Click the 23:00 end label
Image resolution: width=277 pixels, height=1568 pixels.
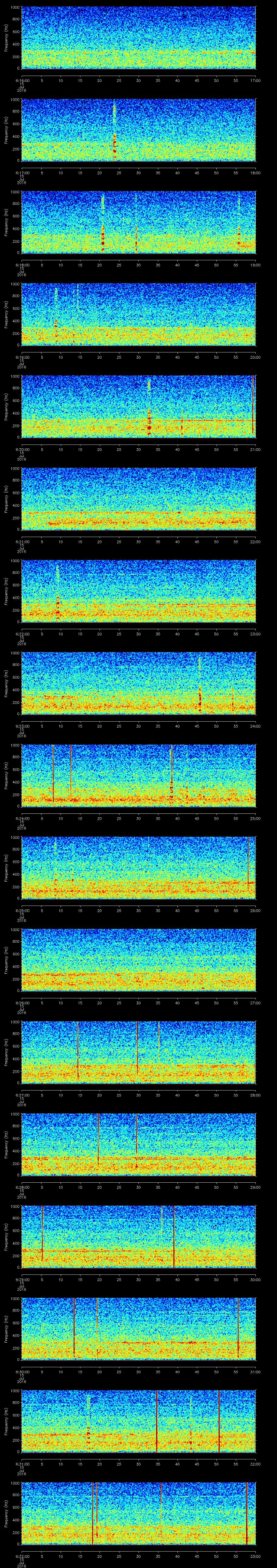tap(255, 634)
